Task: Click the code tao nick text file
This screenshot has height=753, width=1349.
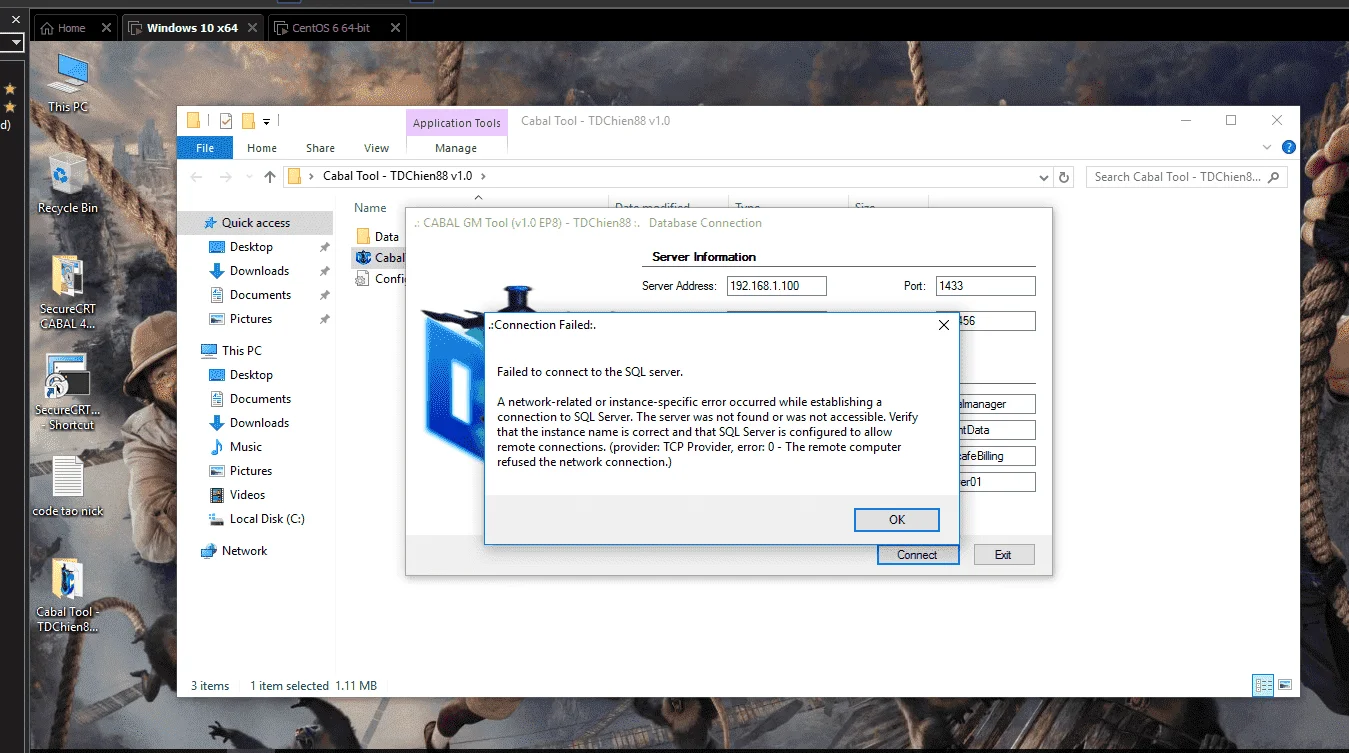Action: [x=68, y=487]
